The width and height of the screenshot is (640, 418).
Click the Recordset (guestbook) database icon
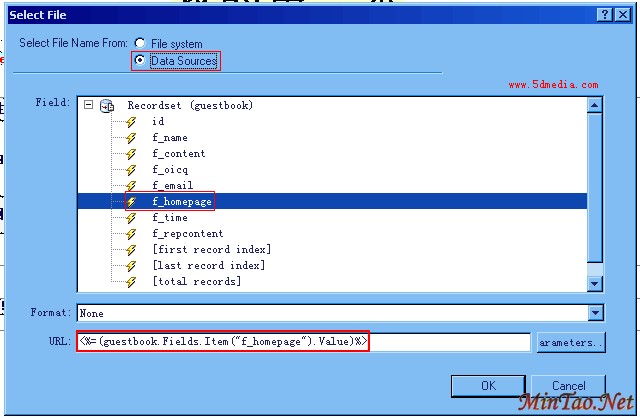108,105
